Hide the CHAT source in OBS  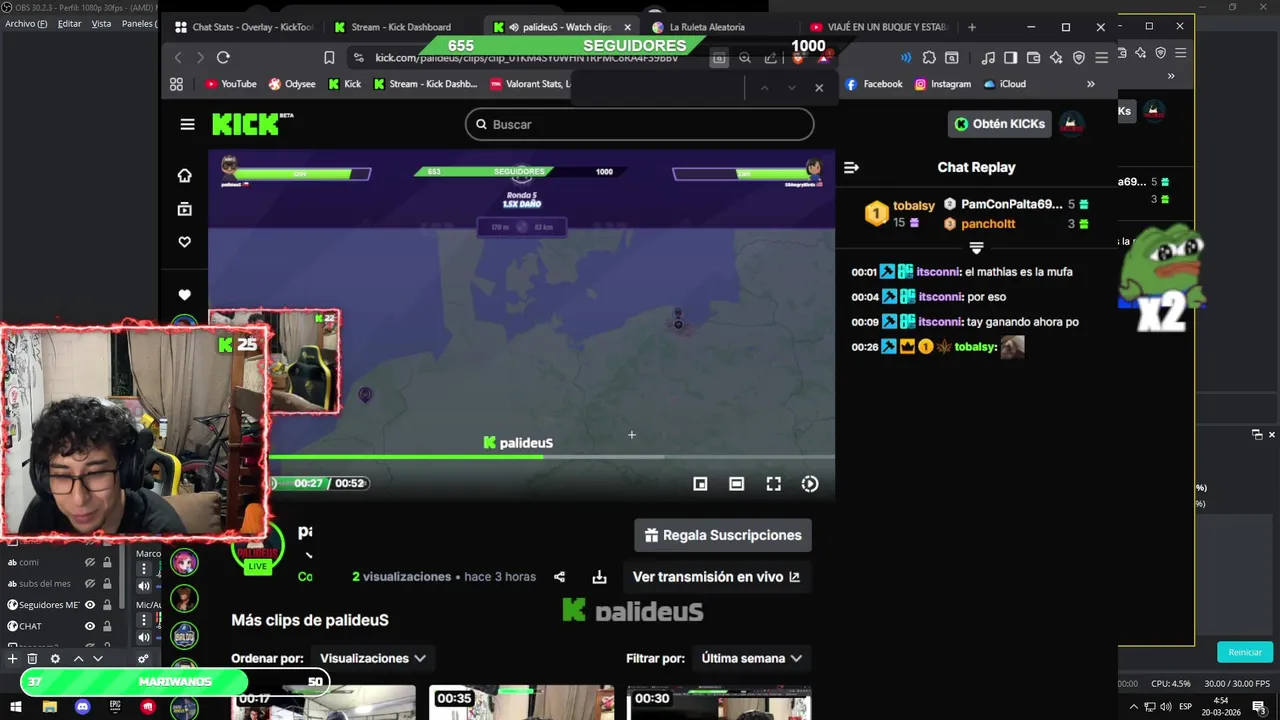click(x=90, y=626)
